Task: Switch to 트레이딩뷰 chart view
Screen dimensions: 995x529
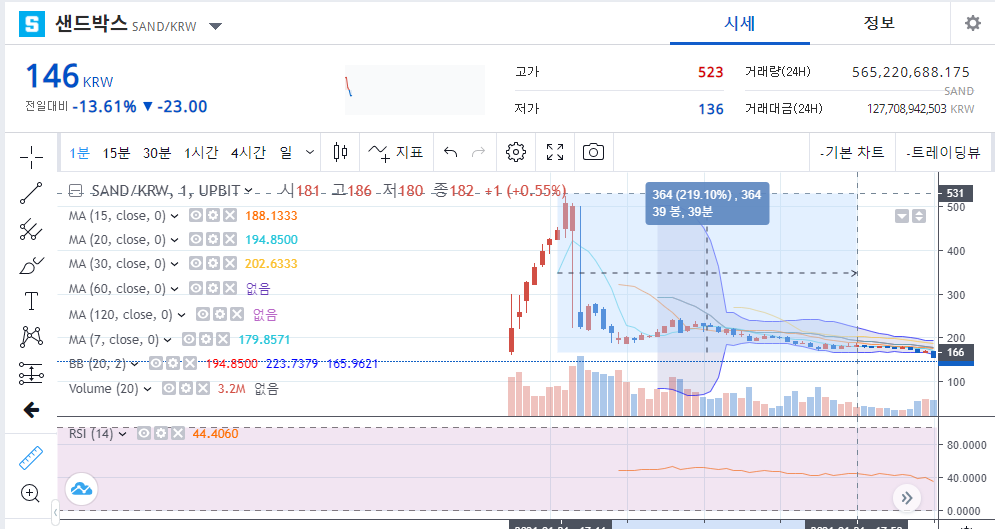Action: [943, 152]
